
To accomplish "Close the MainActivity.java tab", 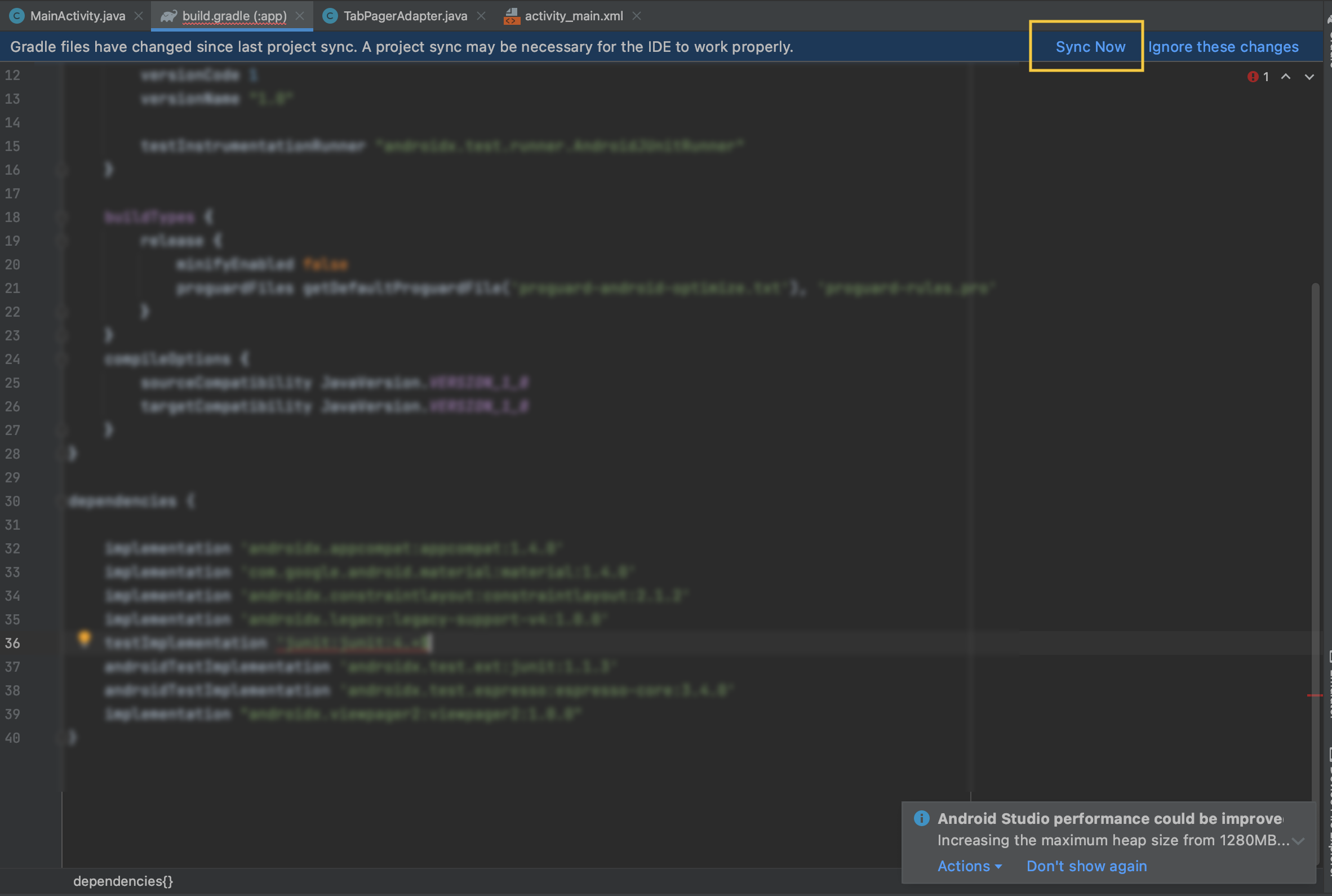I will point(138,16).
